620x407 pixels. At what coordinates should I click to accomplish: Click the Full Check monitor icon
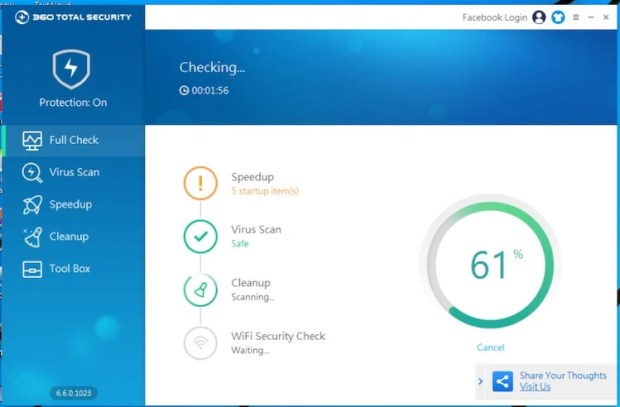pyautogui.click(x=32, y=140)
